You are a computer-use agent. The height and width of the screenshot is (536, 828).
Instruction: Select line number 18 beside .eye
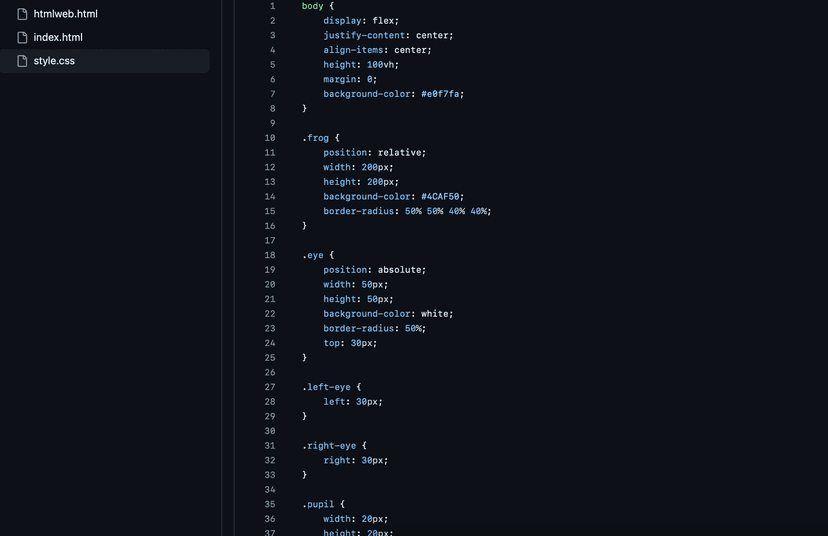pos(270,255)
